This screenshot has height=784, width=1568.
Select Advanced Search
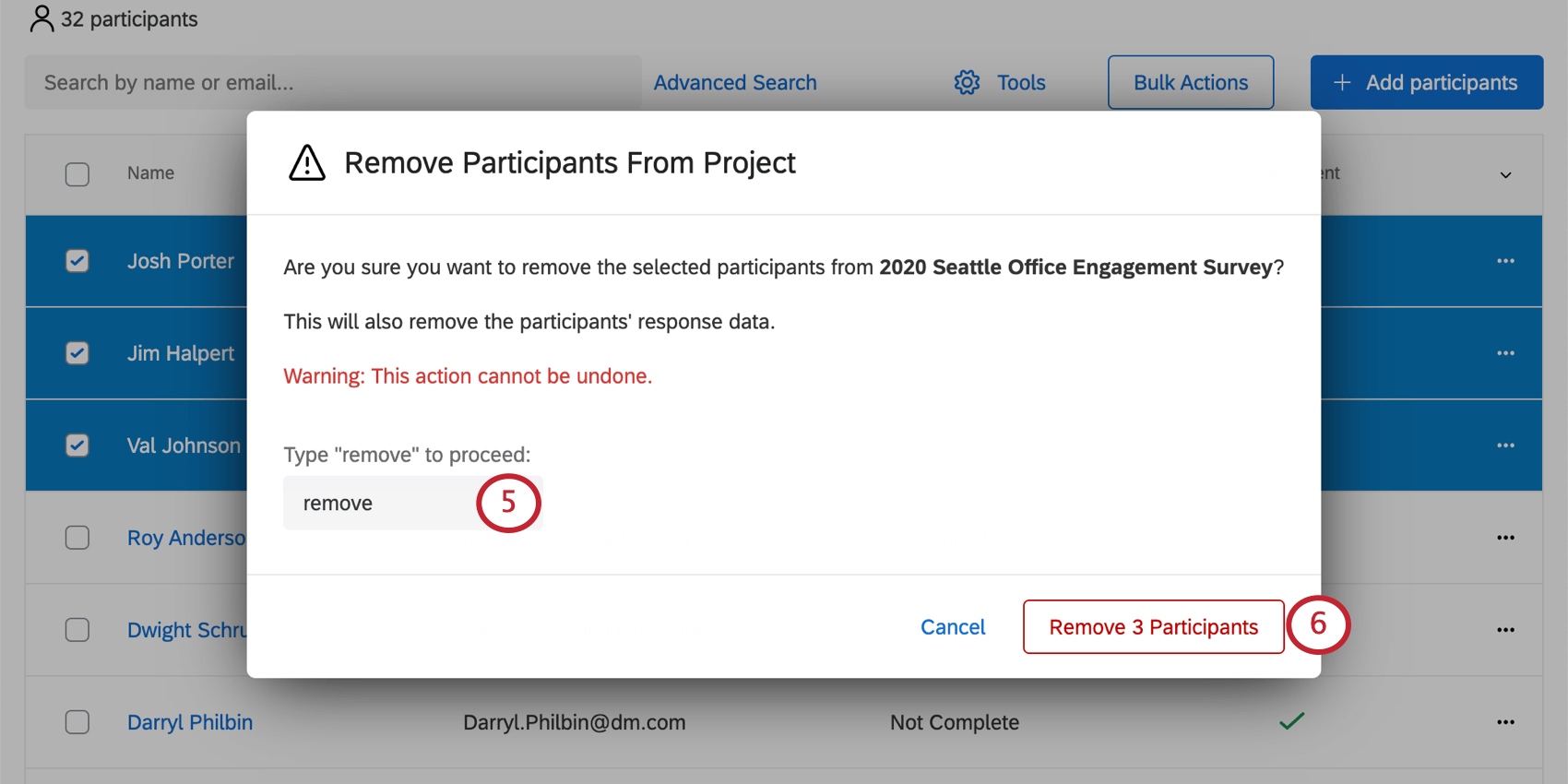(734, 82)
